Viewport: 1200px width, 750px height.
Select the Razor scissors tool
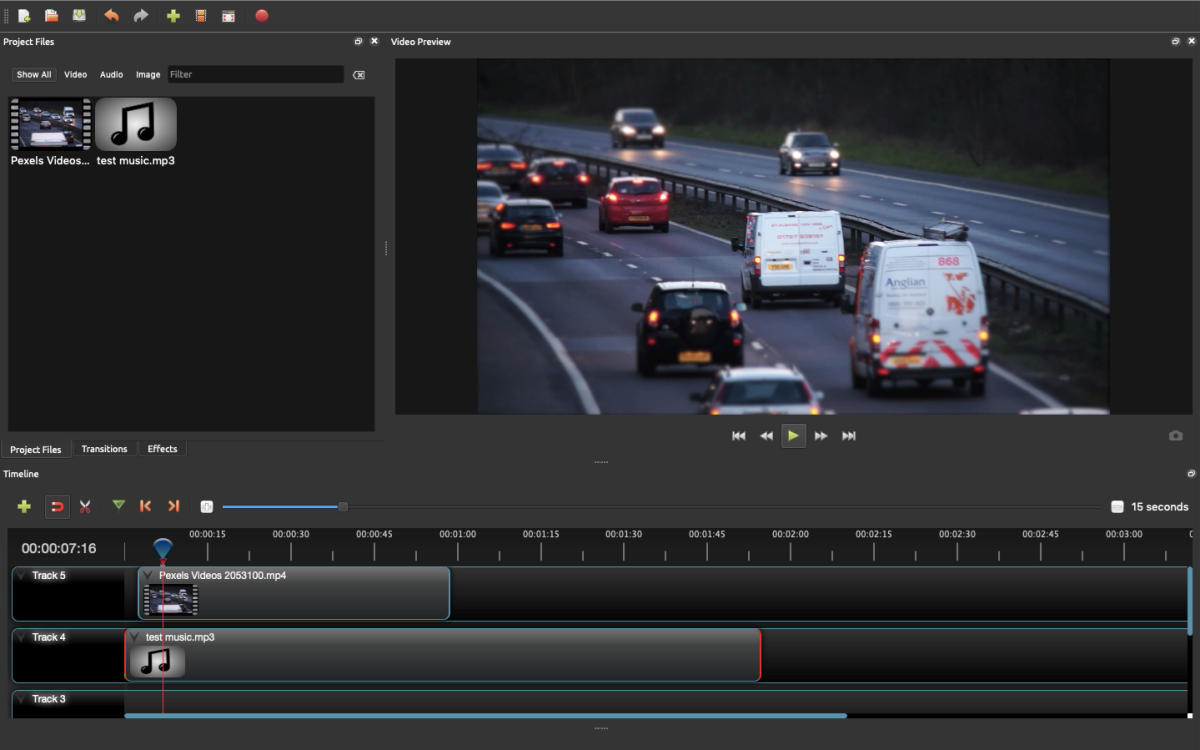[x=85, y=507]
